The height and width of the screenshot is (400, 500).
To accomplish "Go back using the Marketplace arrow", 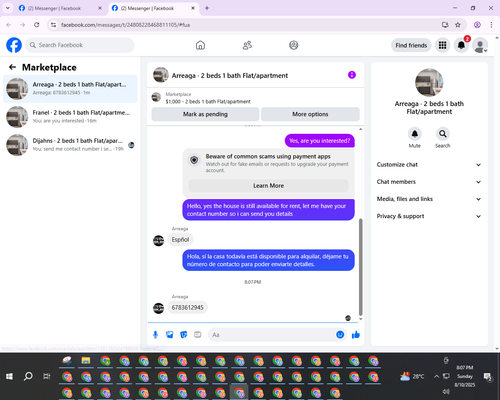I will 12,67.
